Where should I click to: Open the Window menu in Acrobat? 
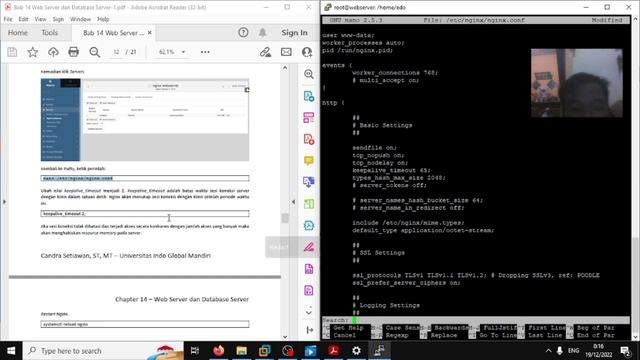point(80,19)
